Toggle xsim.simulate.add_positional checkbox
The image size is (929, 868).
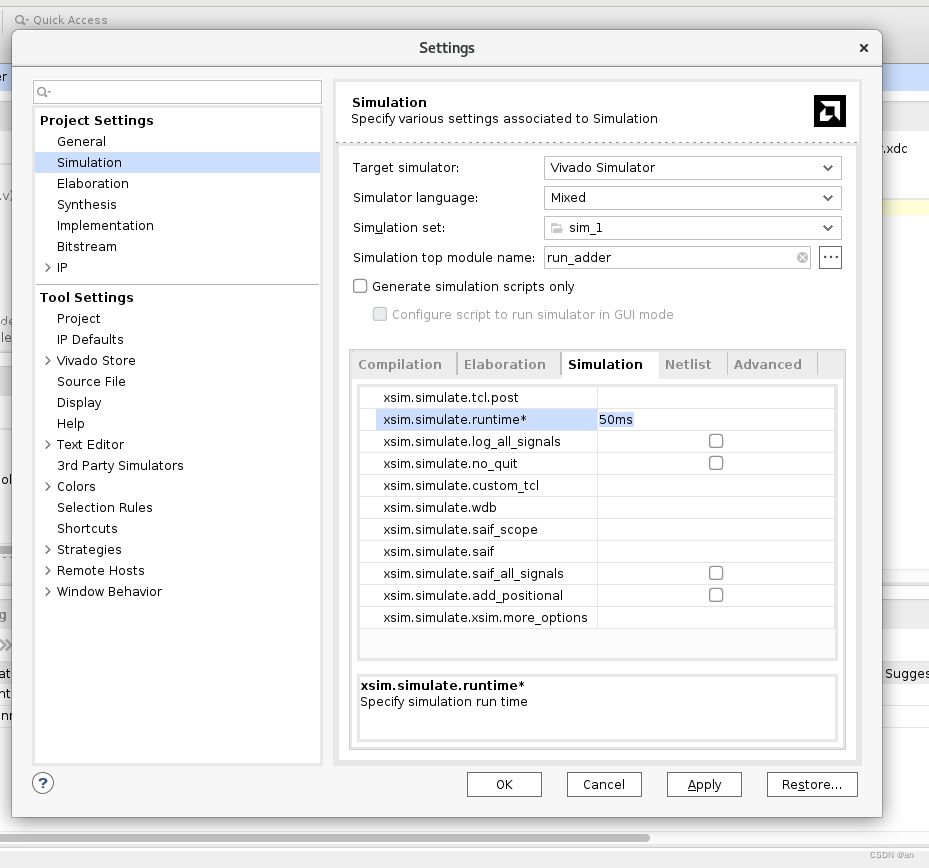coord(716,595)
